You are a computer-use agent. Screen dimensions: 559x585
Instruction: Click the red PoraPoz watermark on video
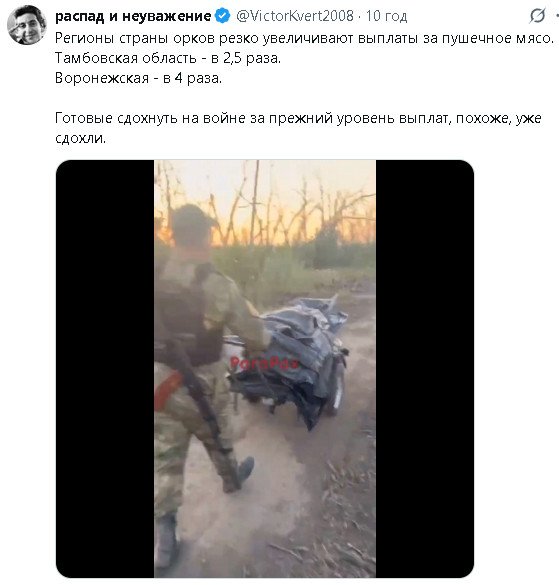coord(265,363)
